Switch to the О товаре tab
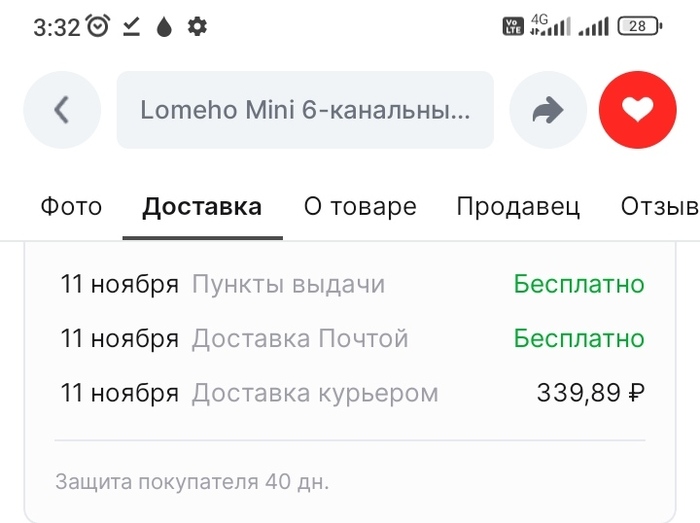This screenshot has height=523, width=700. [360, 207]
